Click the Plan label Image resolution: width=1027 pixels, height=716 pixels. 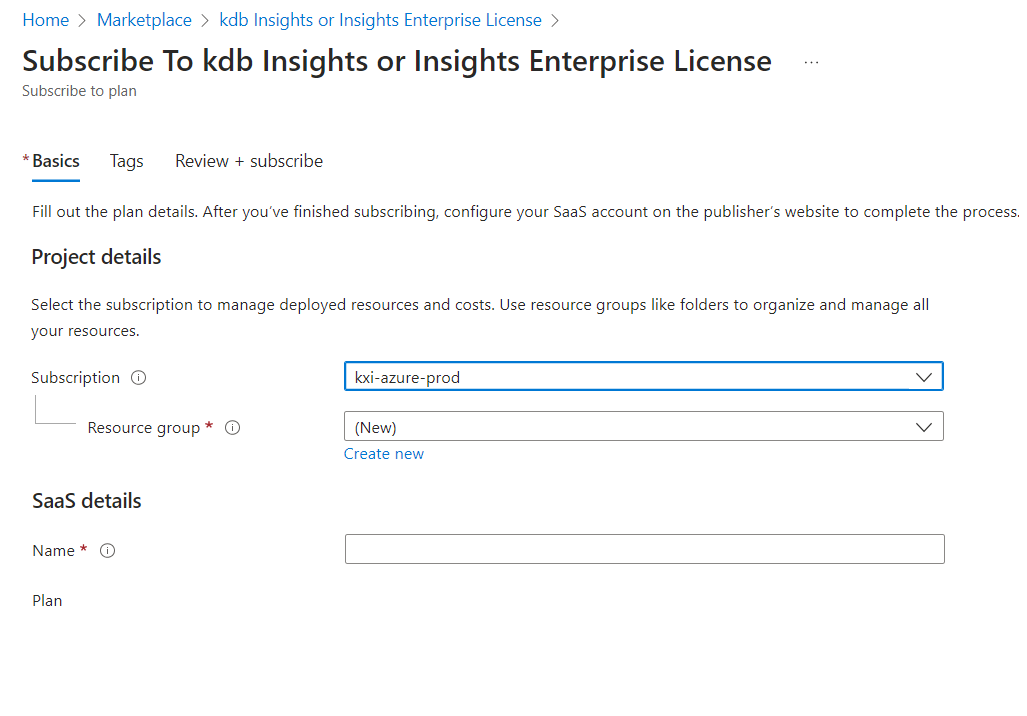click(x=47, y=601)
